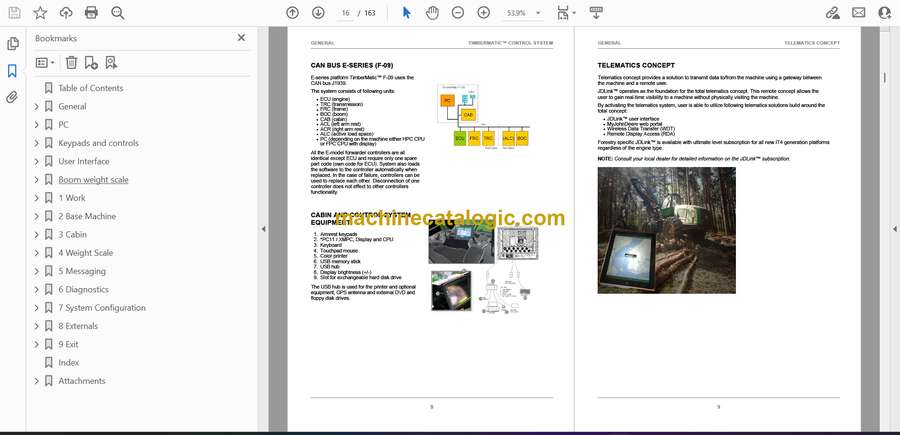
Task: Zoom in with the plus button
Action: click(x=484, y=13)
